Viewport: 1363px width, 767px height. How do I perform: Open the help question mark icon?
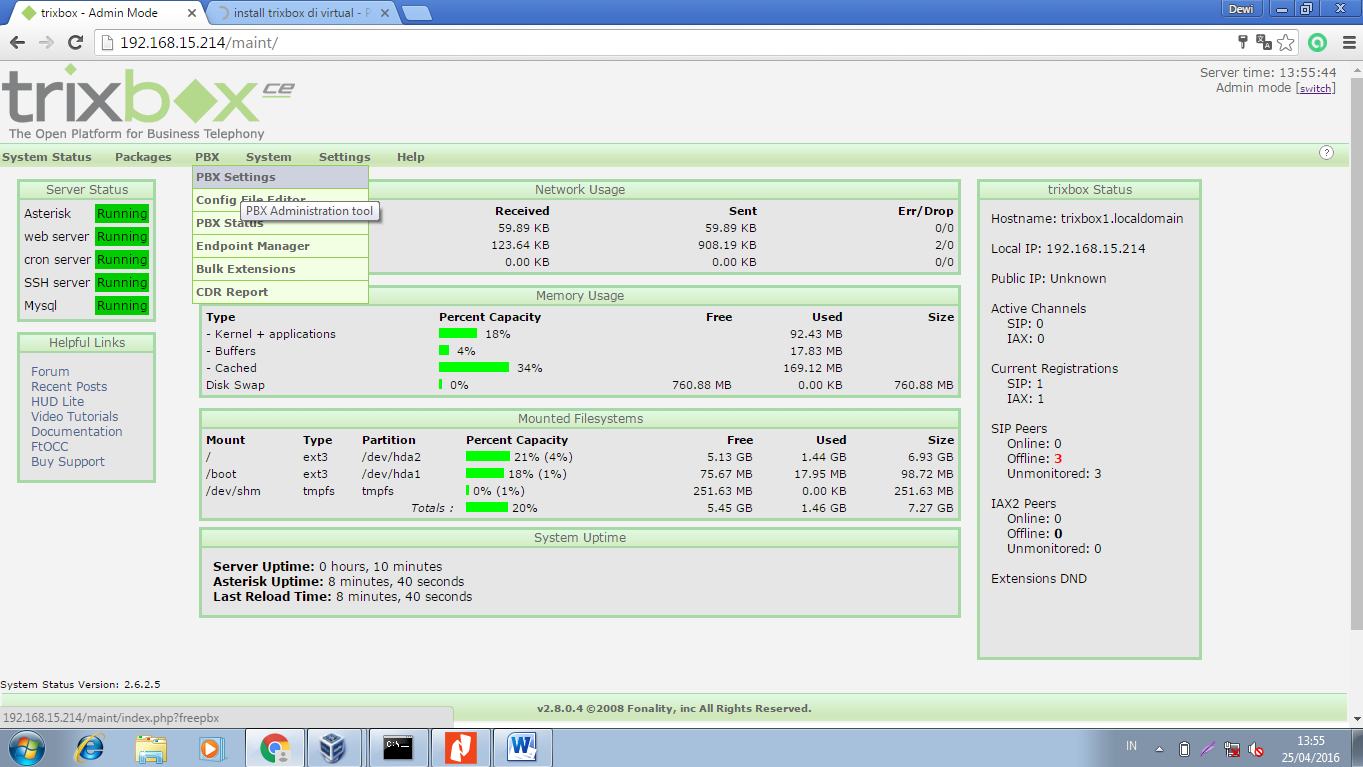pos(1326,152)
